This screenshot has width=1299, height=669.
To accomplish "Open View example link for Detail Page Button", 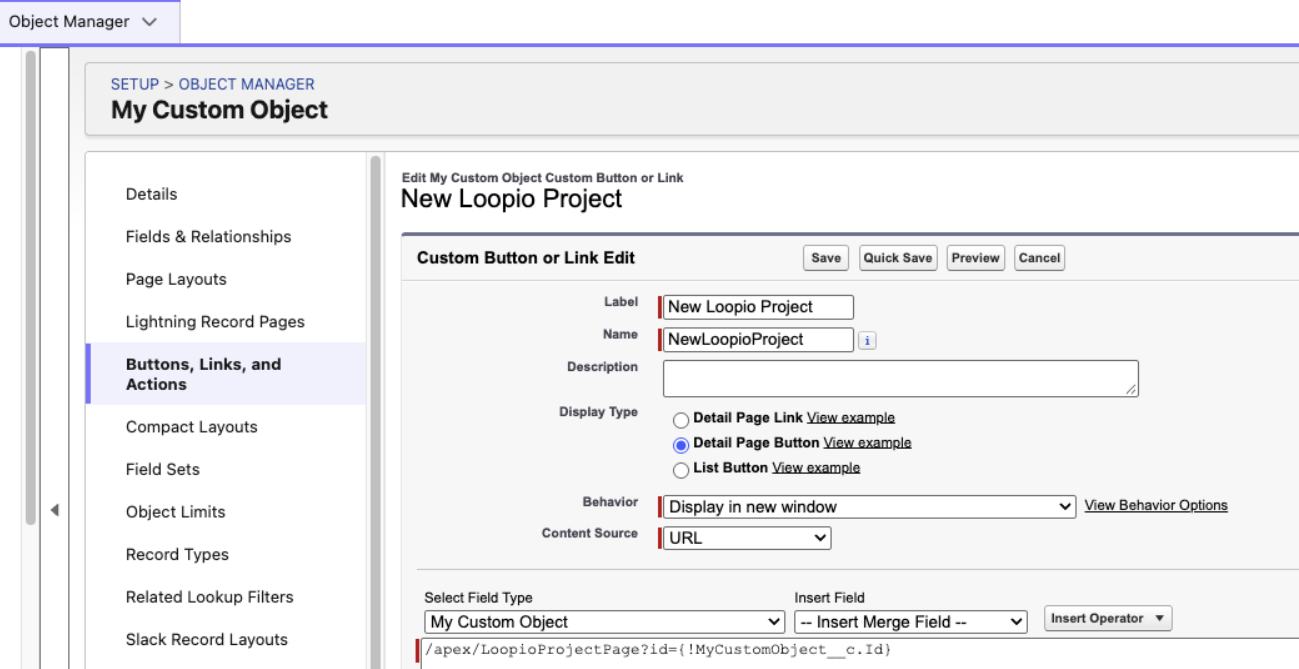I will pos(867,443).
